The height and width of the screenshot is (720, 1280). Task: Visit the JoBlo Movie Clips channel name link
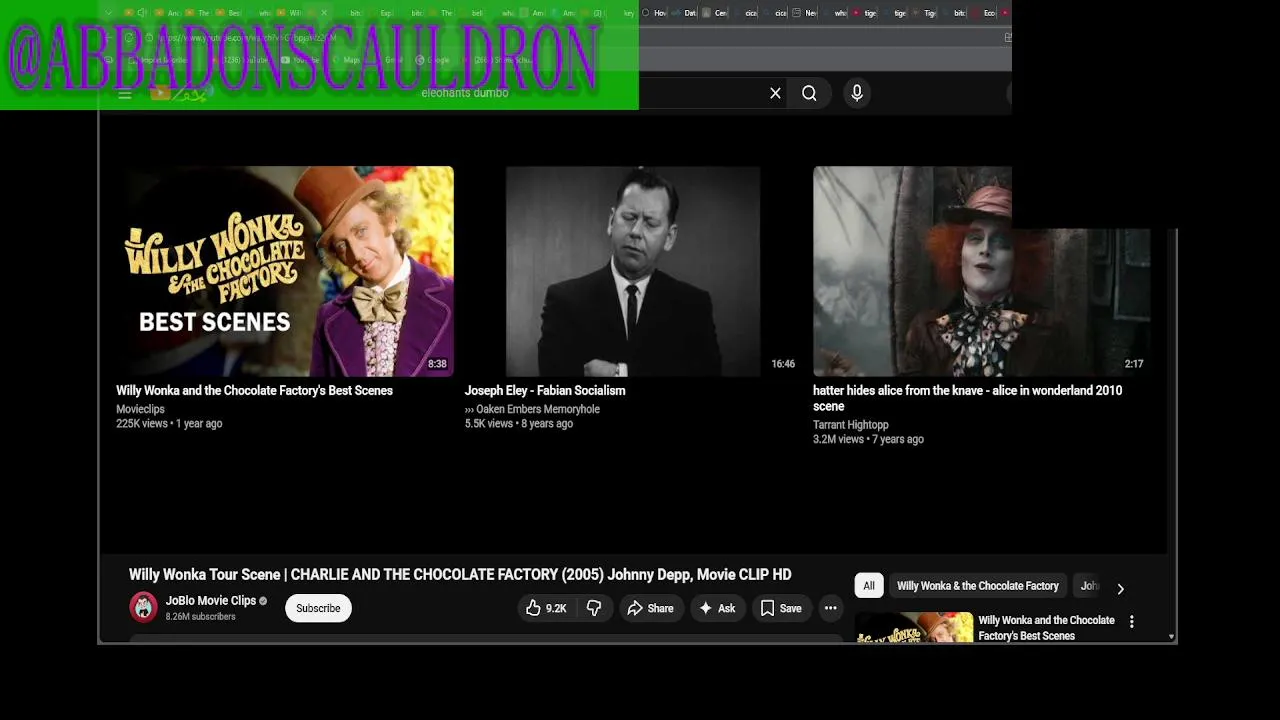point(211,601)
